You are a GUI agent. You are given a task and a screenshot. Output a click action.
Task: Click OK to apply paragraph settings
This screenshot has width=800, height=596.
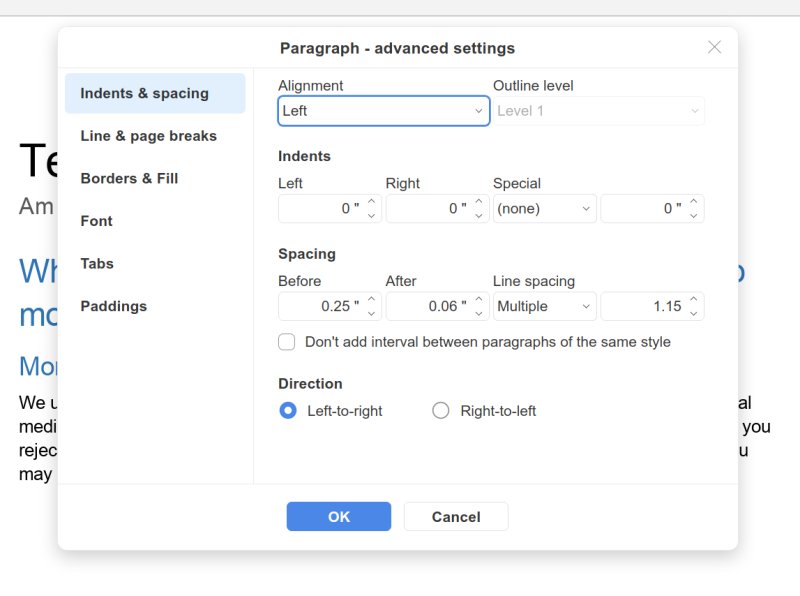(338, 517)
